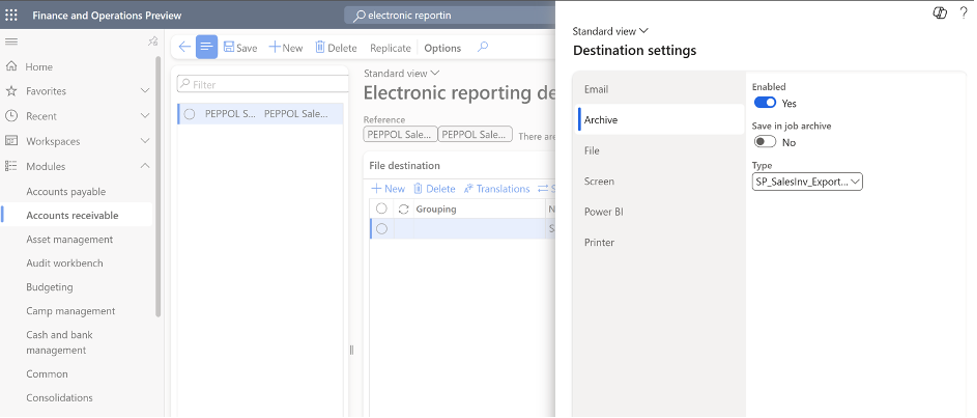This screenshot has height=418, width=977.
Task: Click the Recent clock icon
Action: tap(11, 116)
